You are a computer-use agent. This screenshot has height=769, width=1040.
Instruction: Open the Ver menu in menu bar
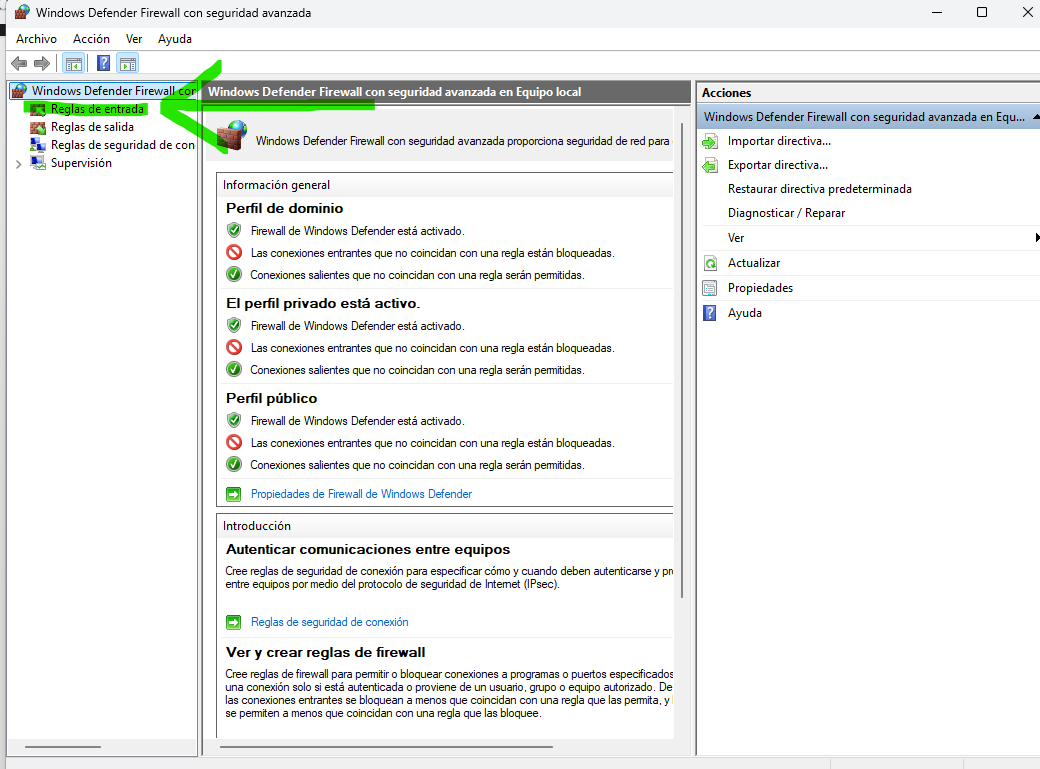134,39
